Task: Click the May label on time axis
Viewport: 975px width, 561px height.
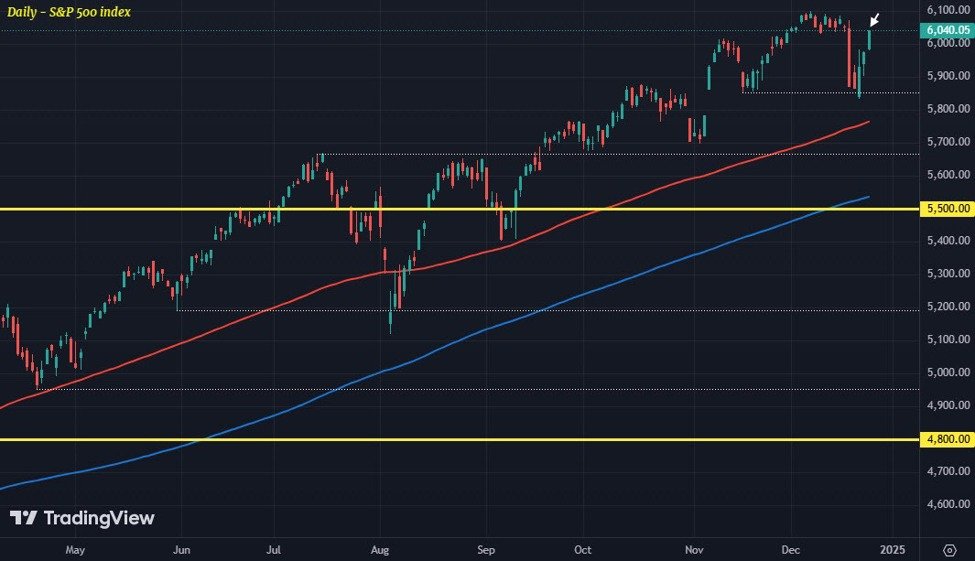Action: click(75, 550)
